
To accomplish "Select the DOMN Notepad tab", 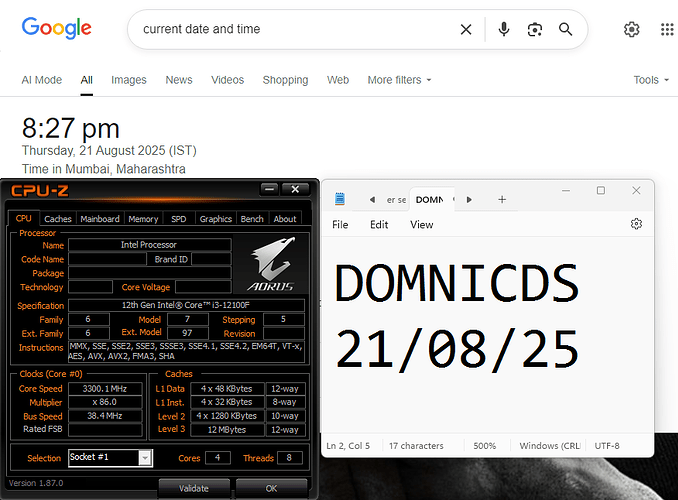I will [x=429, y=200].
